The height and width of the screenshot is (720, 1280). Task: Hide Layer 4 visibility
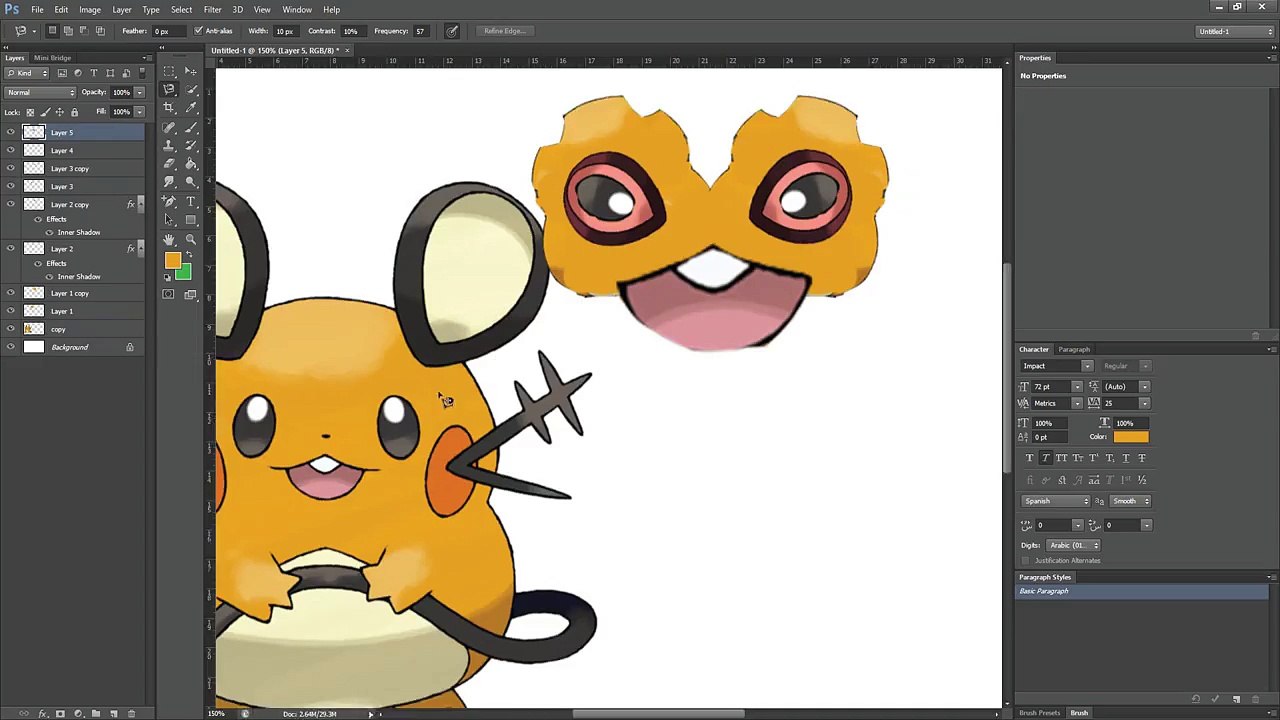pos(11,150)
